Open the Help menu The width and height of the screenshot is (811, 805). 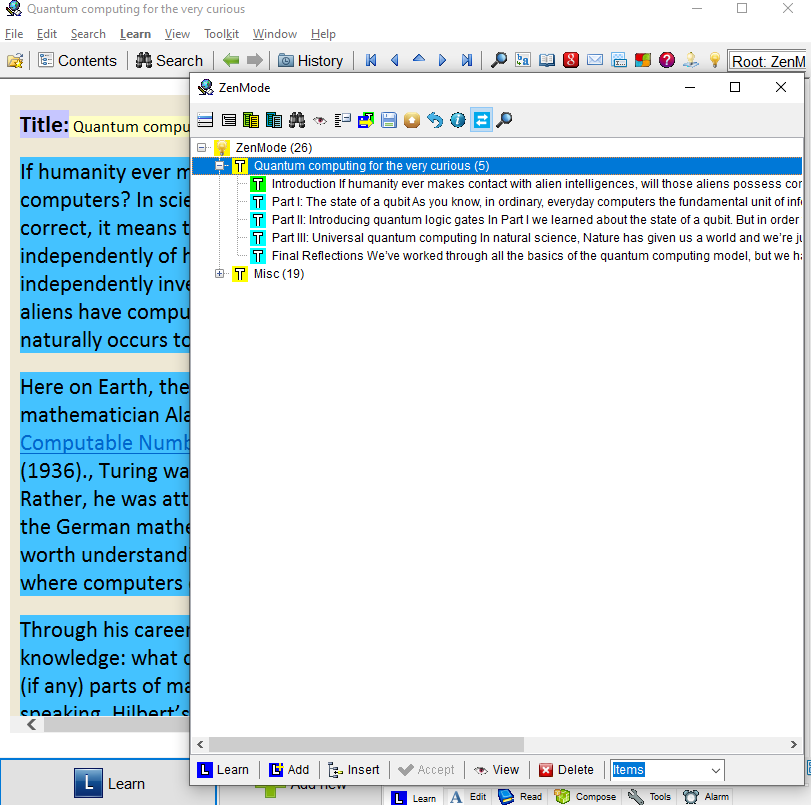[x=323, y=34]
